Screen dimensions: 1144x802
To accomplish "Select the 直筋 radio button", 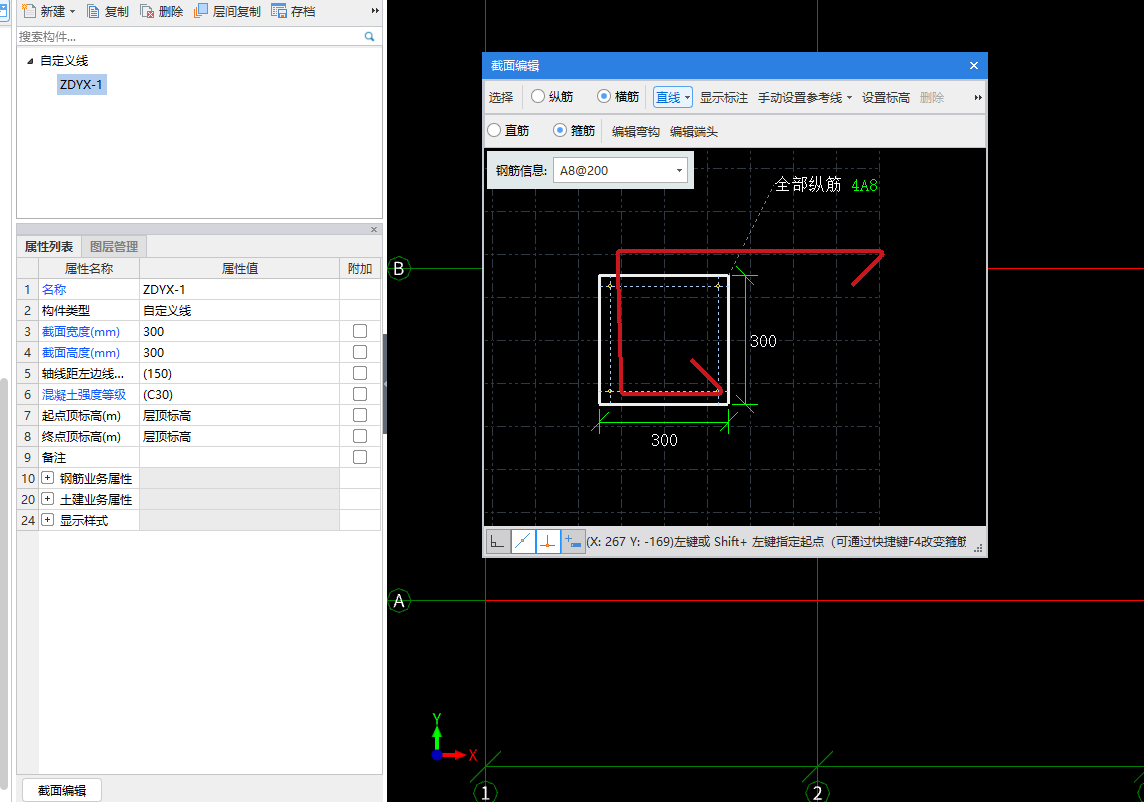I will [x=494, y=130].
